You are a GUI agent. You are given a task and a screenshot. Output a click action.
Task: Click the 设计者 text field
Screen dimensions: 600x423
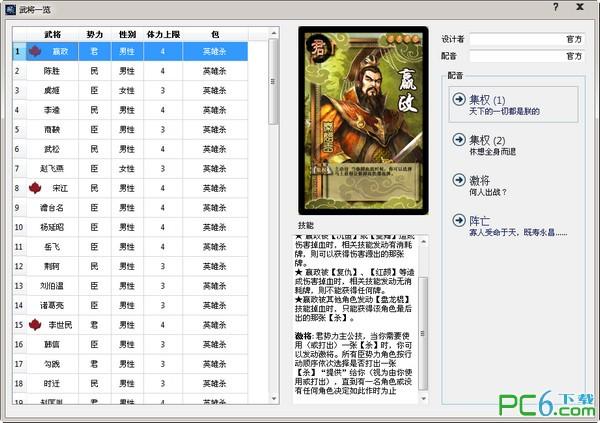point(527,39)
